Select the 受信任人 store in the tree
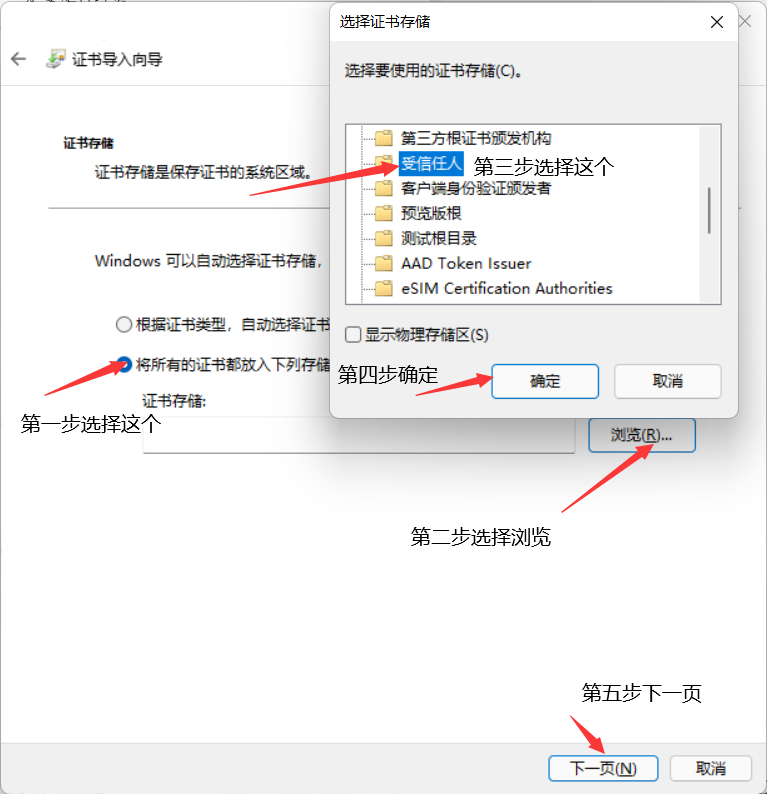767x794 pixels. click(431, 164)
